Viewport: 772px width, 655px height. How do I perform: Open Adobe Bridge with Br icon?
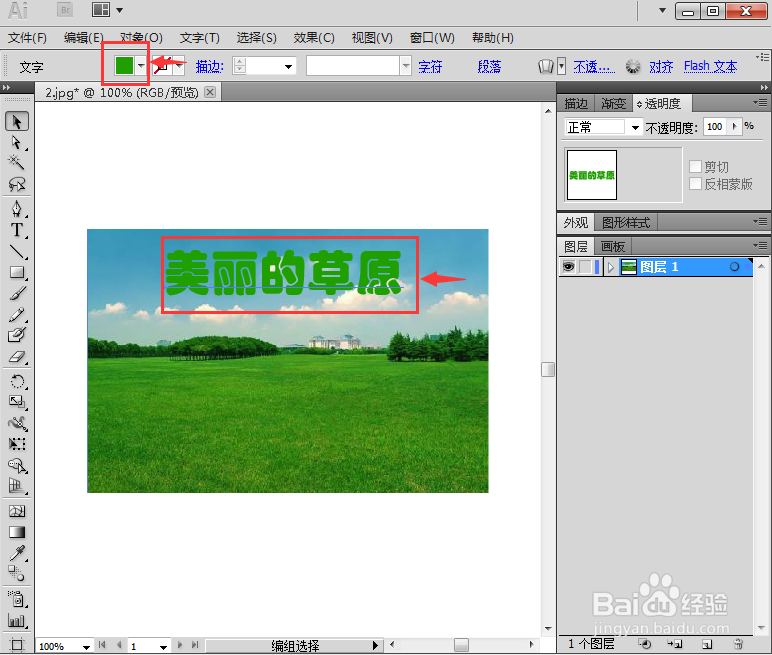click(65, 10)
